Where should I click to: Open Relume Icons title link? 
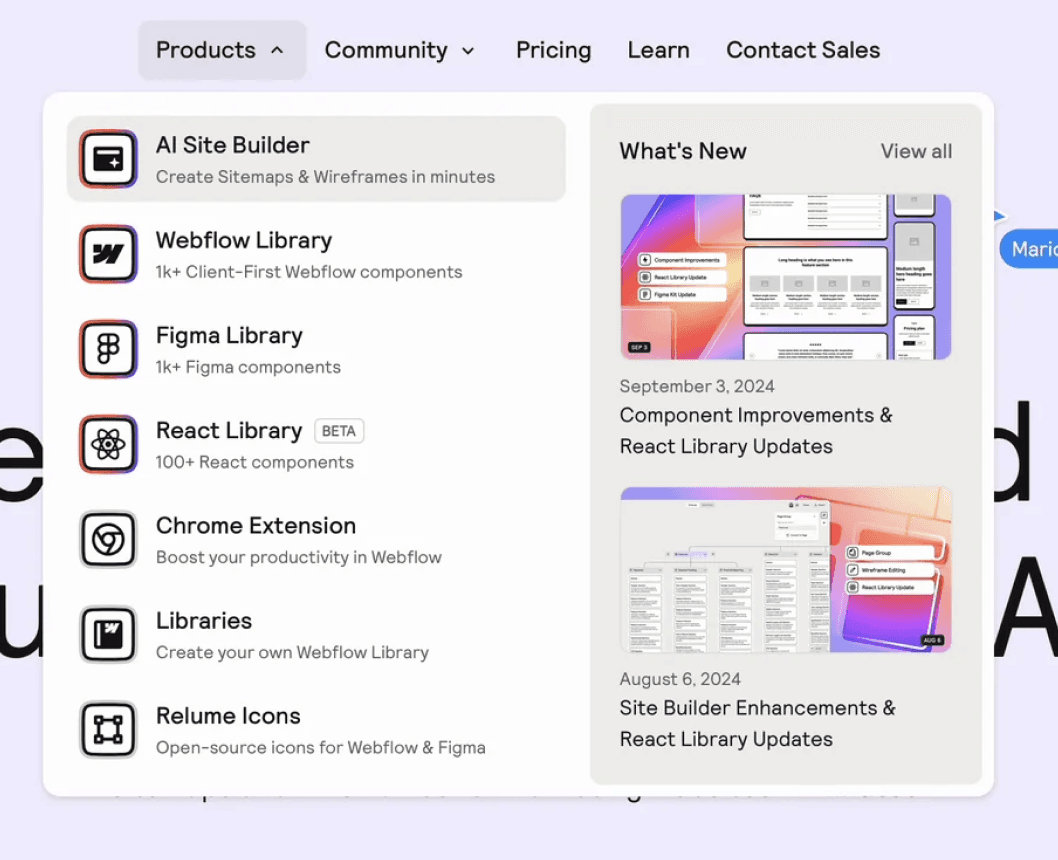228,716
